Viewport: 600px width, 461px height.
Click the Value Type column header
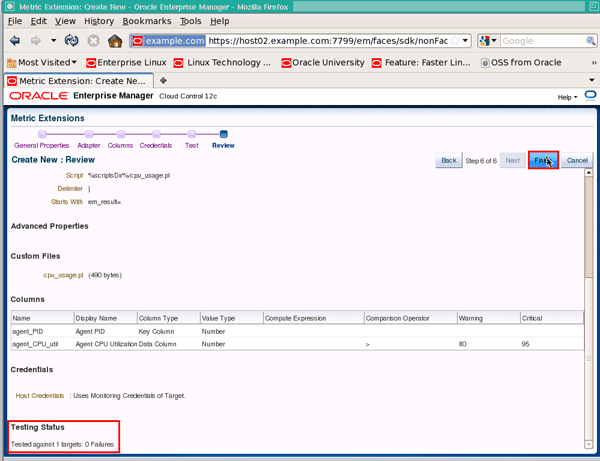pos(232,318)
